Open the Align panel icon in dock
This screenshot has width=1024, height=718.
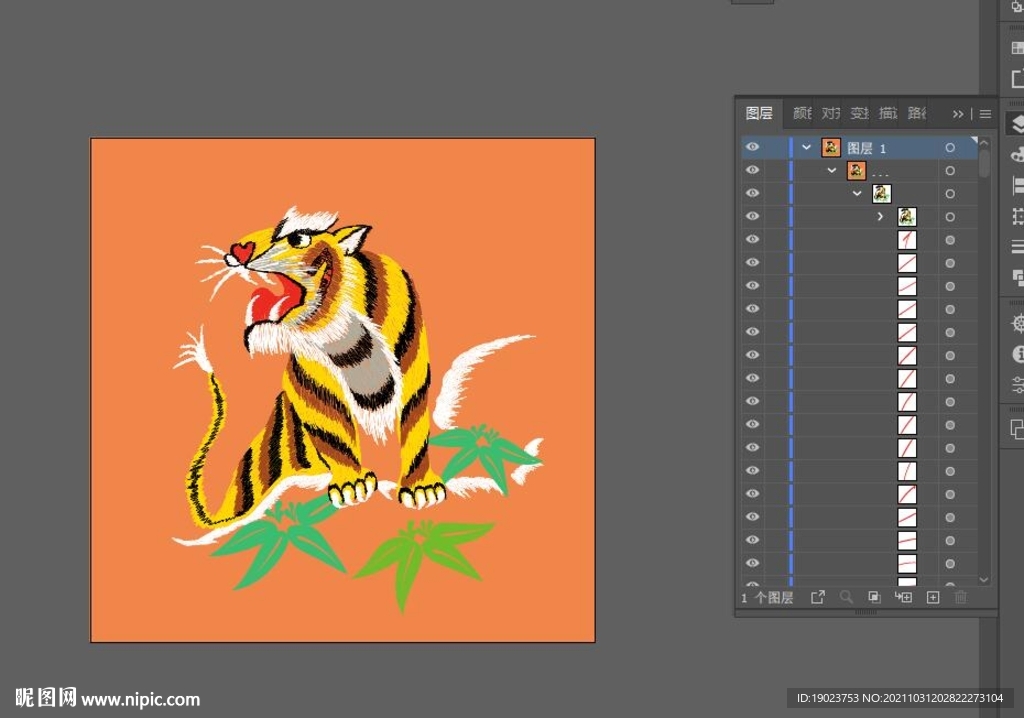pos(1017,185)
